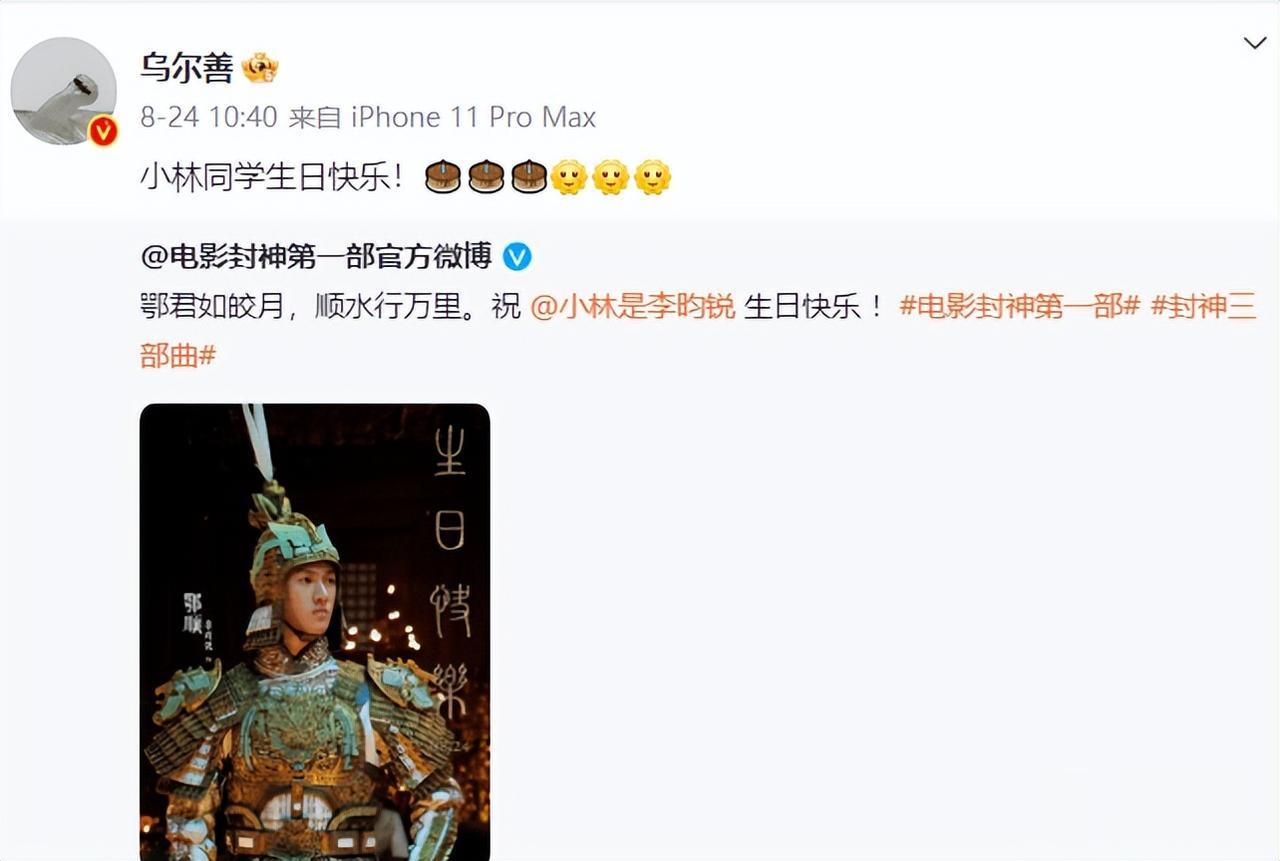Open the post options chevron menu

[1254, 43]
